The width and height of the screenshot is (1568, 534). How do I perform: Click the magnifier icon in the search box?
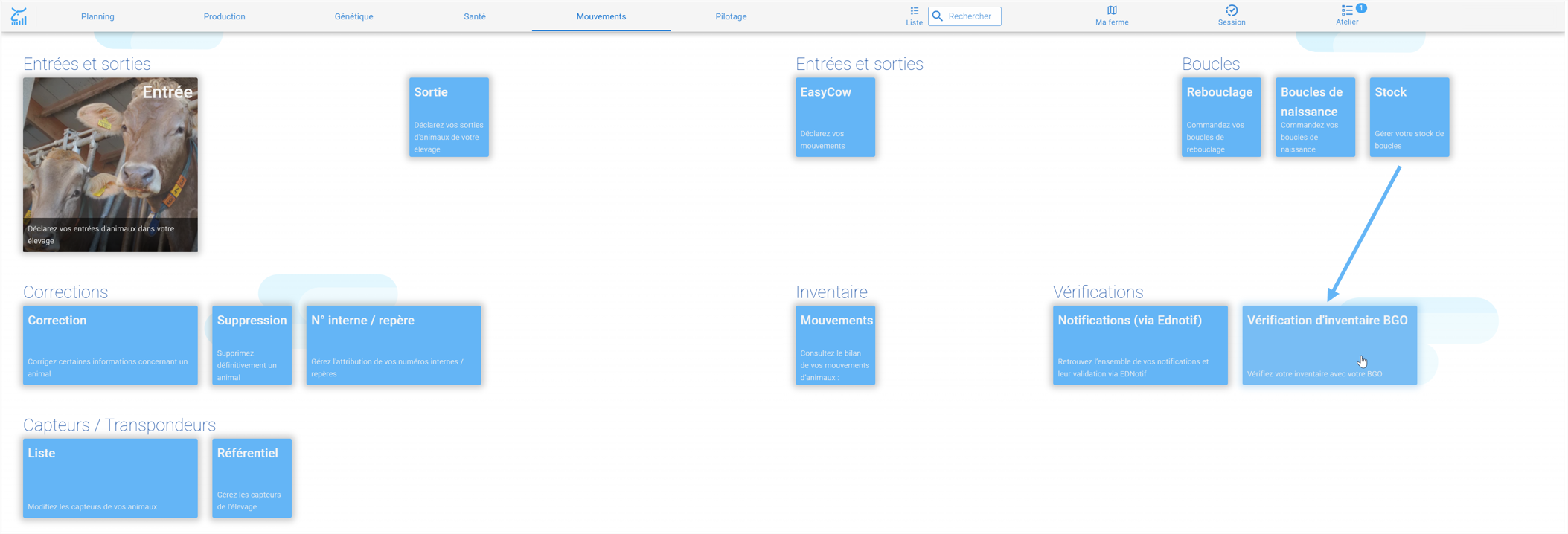coord(938,16)
